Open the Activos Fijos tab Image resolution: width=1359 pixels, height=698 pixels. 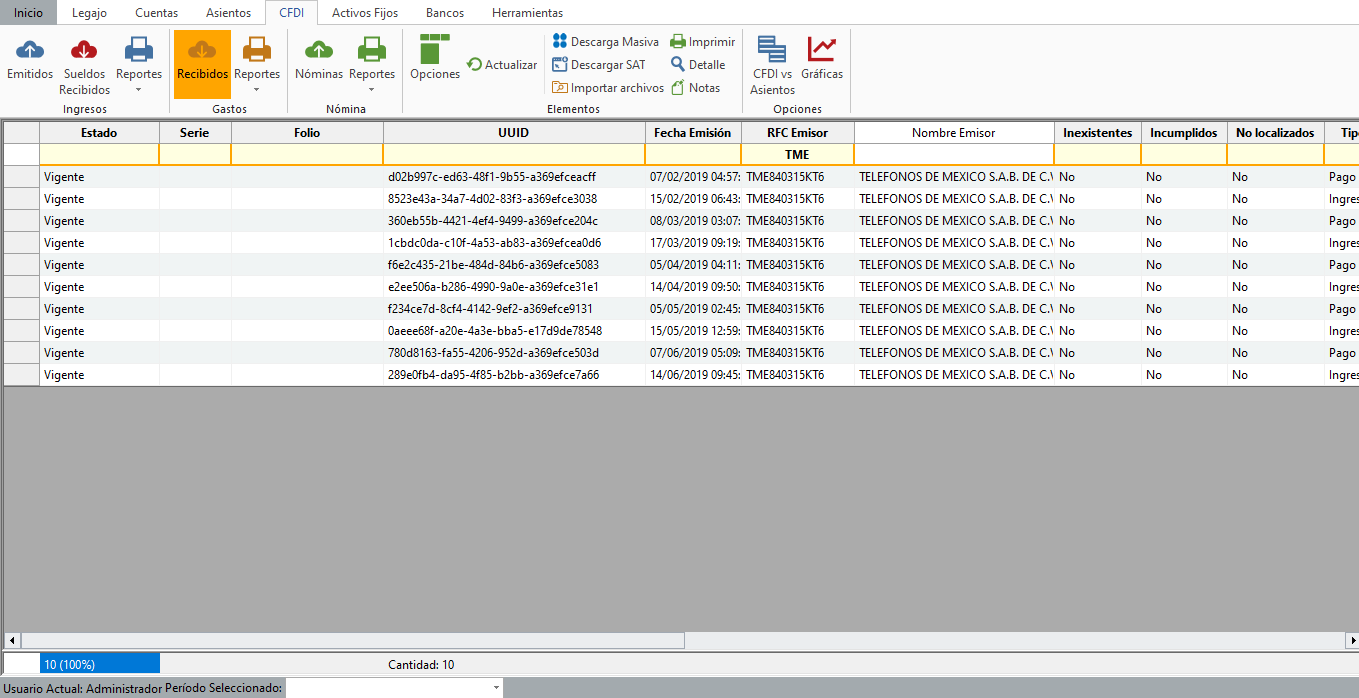tap(365, 13)
